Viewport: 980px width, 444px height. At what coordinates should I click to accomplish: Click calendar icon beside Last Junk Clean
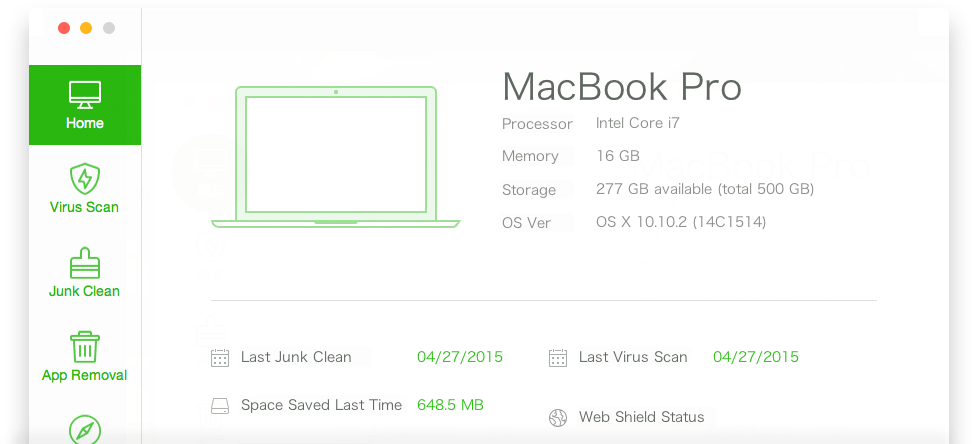220,357
